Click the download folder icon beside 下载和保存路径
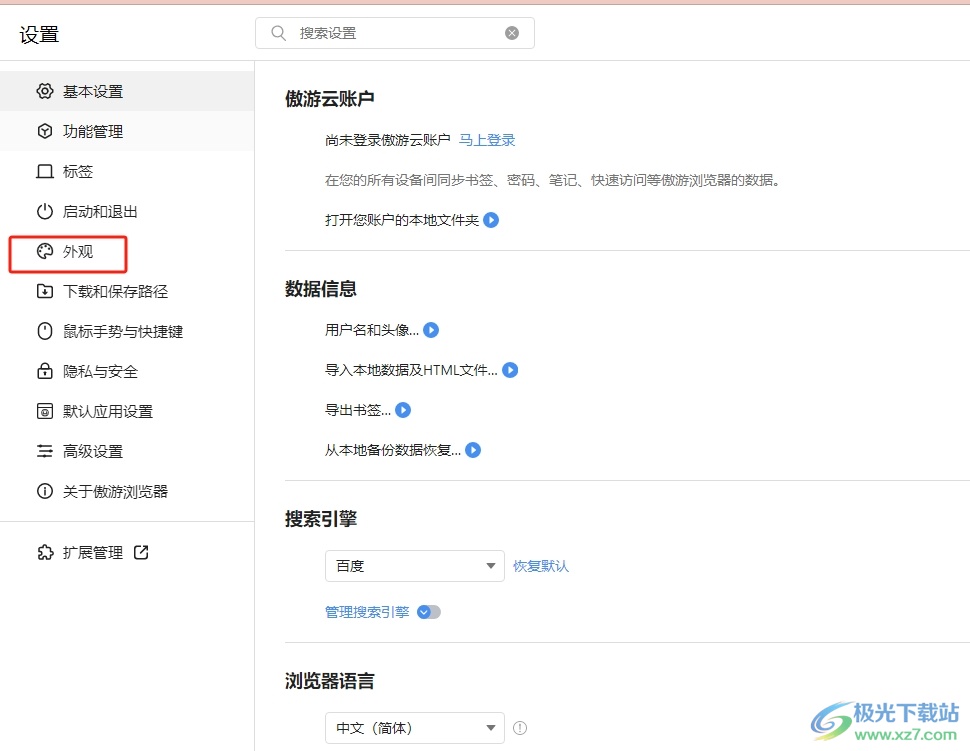Image resolution: width=970 pixels, height=751 pixels. [x=45, y=291]
